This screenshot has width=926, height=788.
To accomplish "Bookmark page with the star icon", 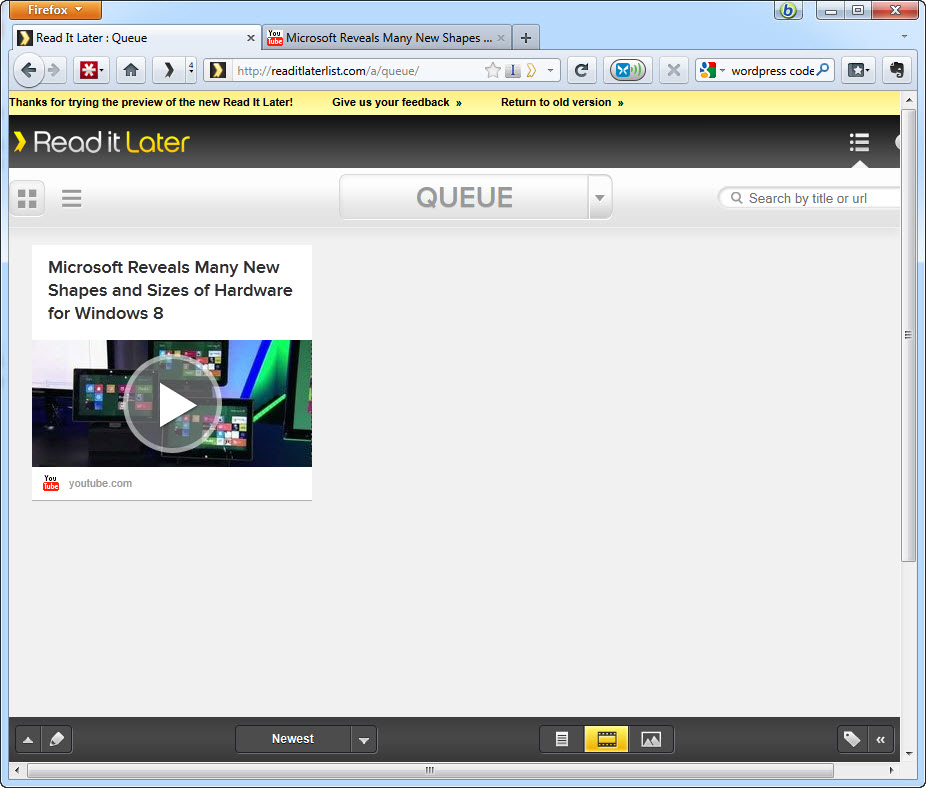I will click(x=492, y=70).
